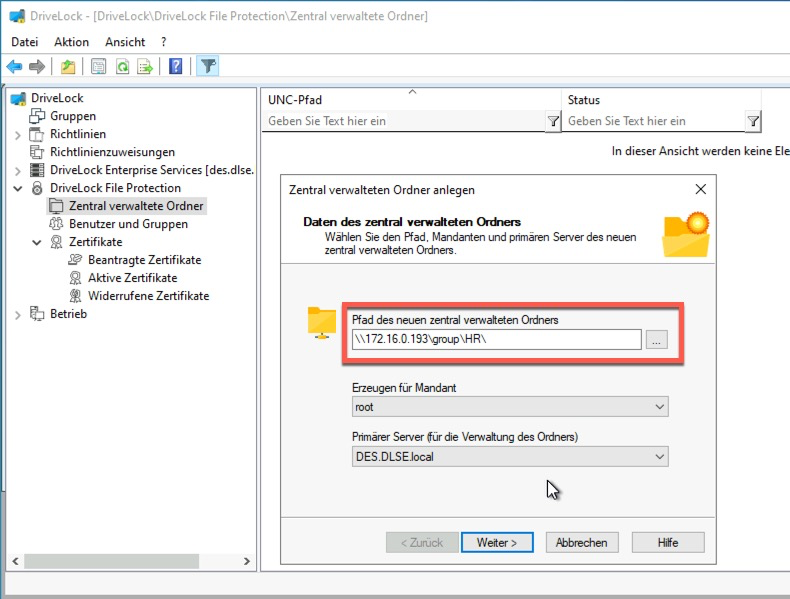Click the Aktive Zertifikate icon
Image resolution: width=790 pixels, height=599 pixels.
point(75,278)
